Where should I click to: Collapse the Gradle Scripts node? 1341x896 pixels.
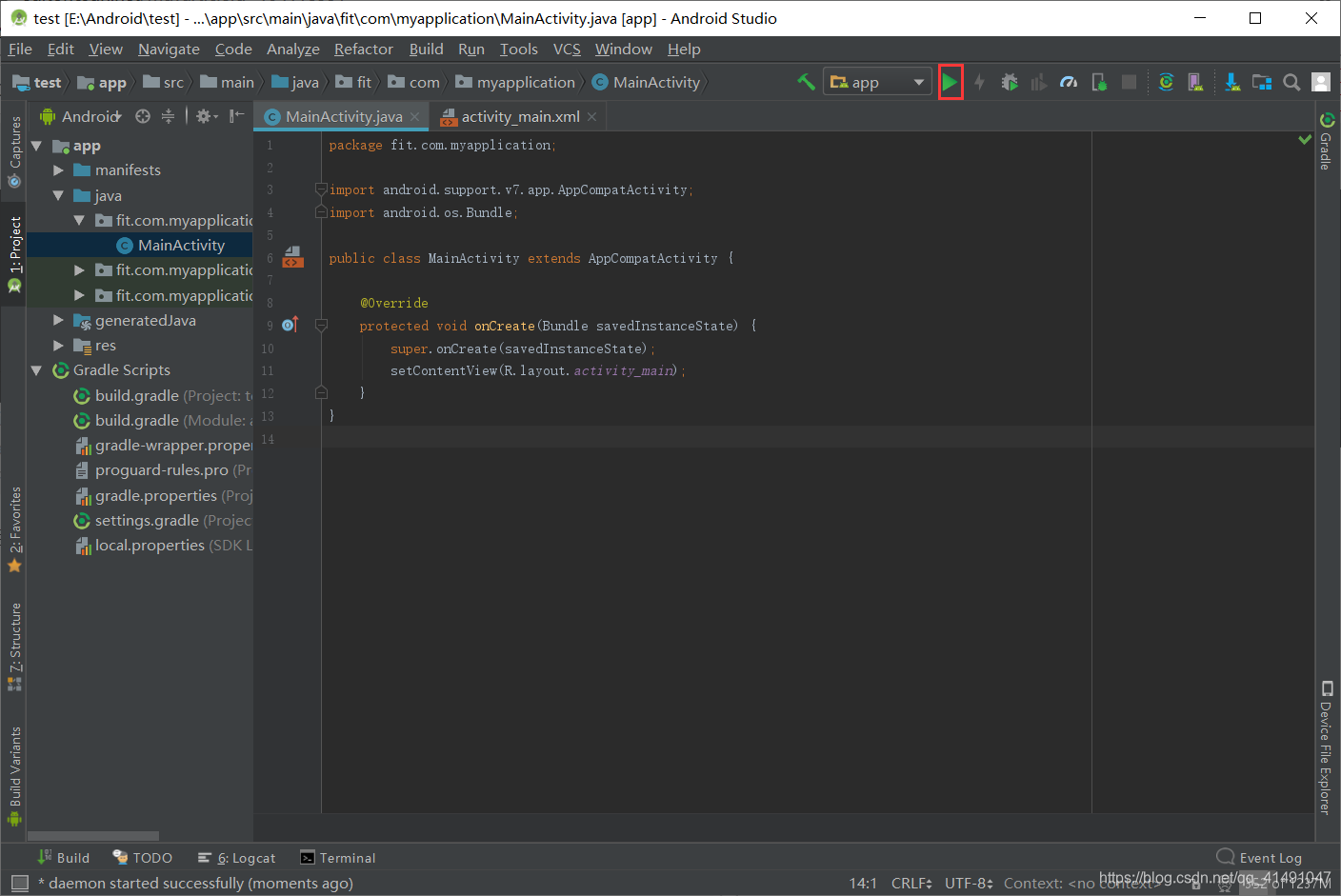(36, 370)
